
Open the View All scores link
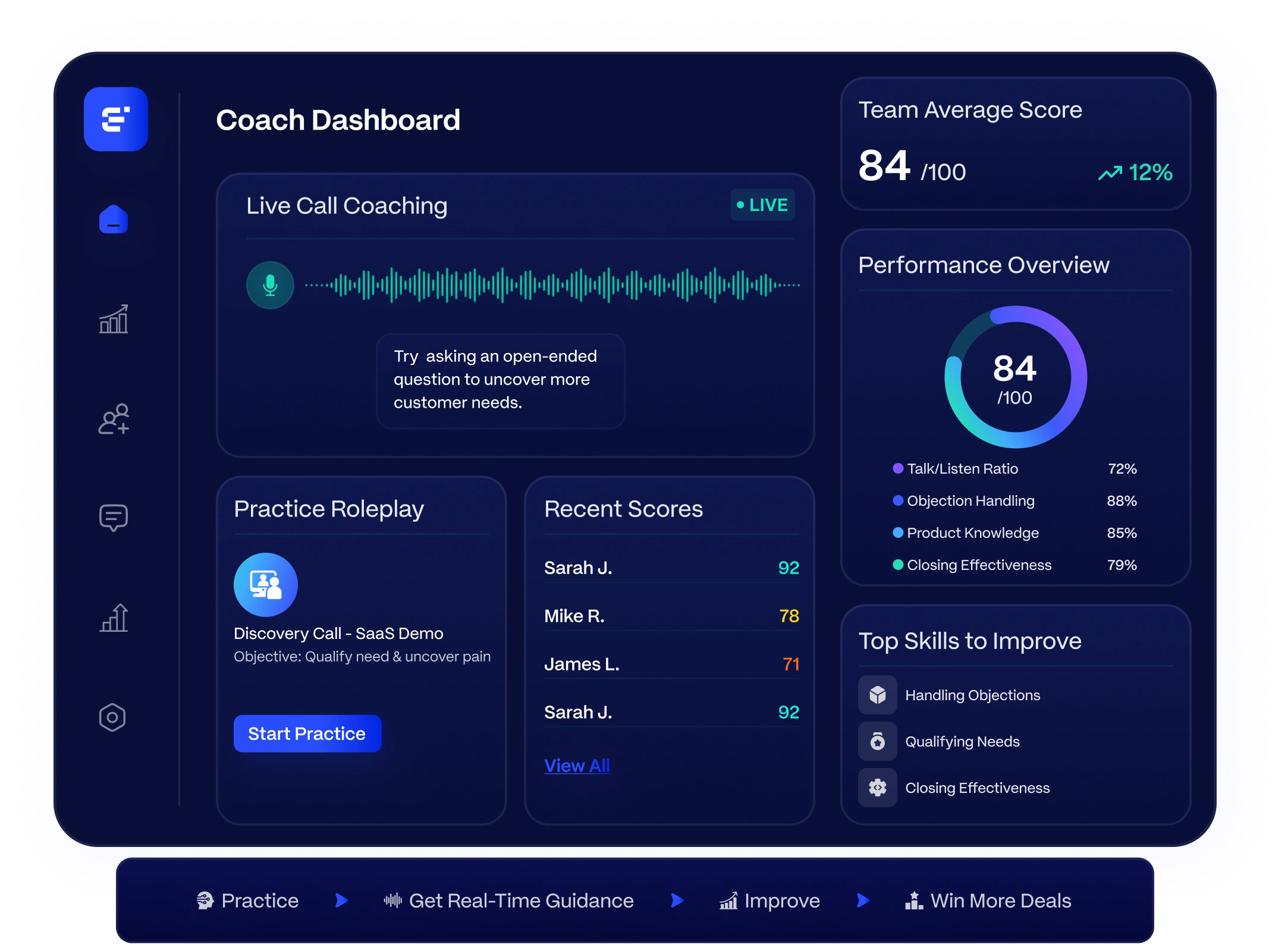coord(577,766)
